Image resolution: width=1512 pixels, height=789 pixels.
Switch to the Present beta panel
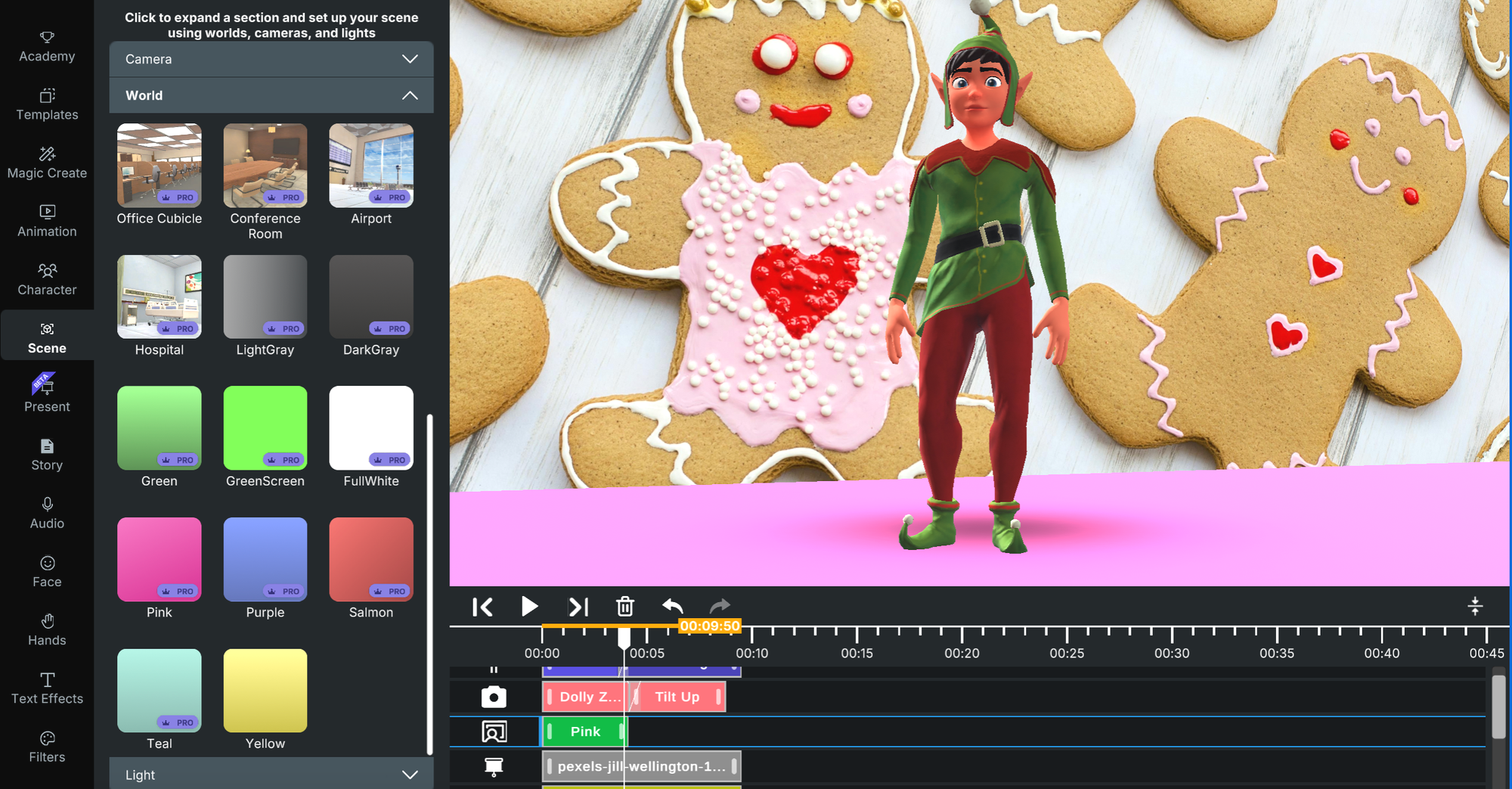tap(46, 396)
